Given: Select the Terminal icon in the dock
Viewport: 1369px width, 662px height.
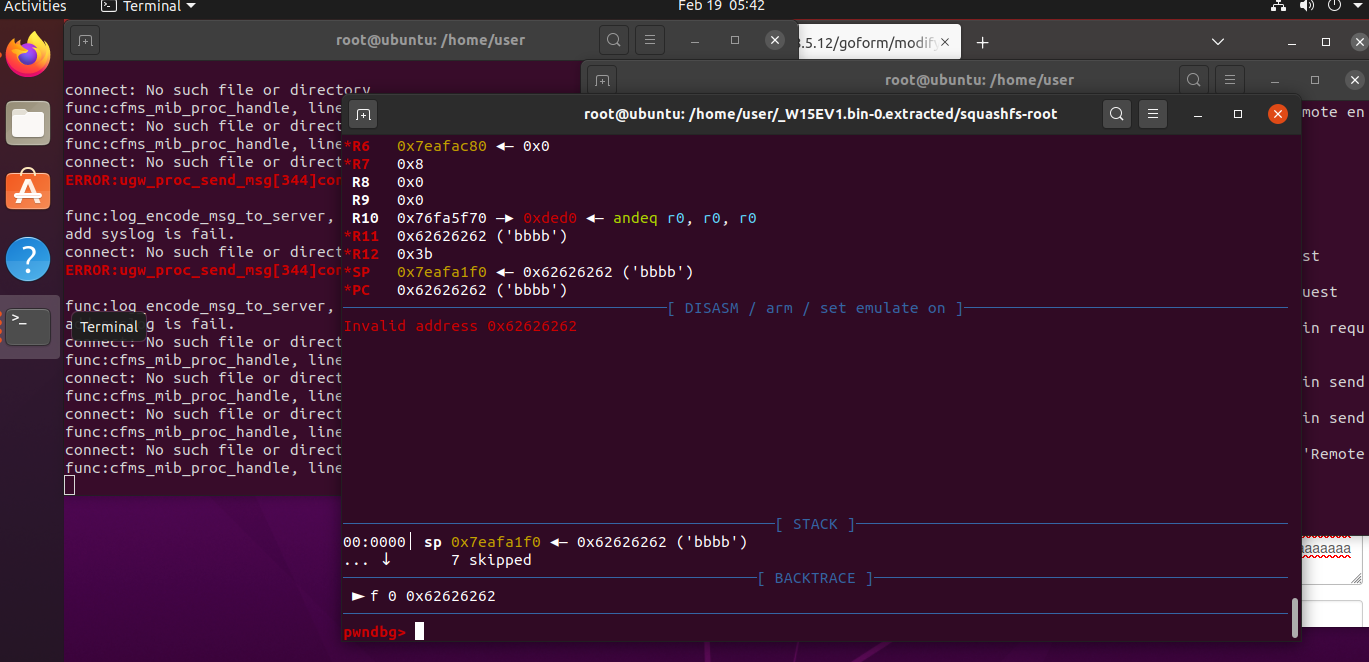Looking at the screenshot, I should pos(28,326).
